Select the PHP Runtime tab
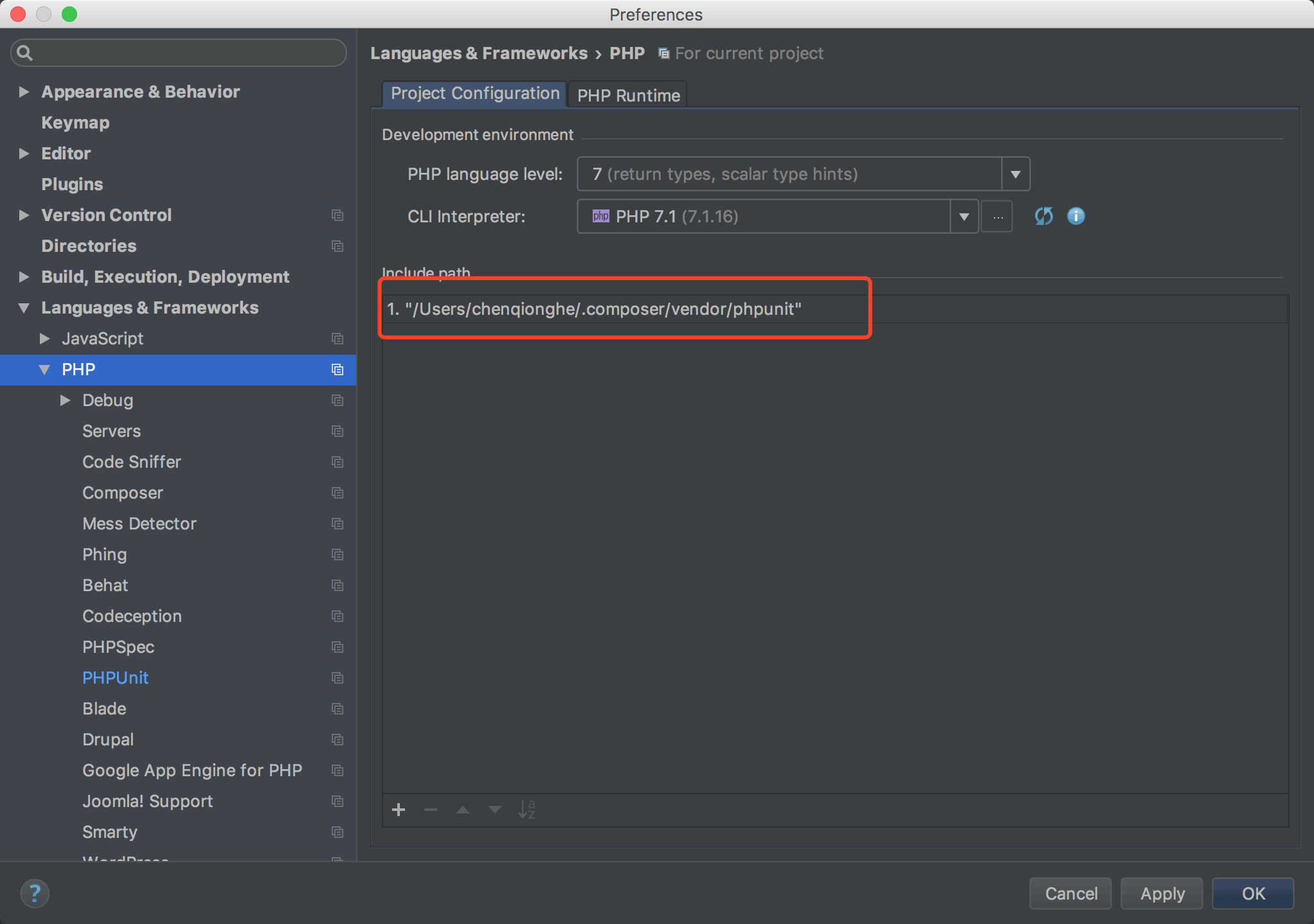This screenshot has height=924, width=1314. click(x=628, y=94)
